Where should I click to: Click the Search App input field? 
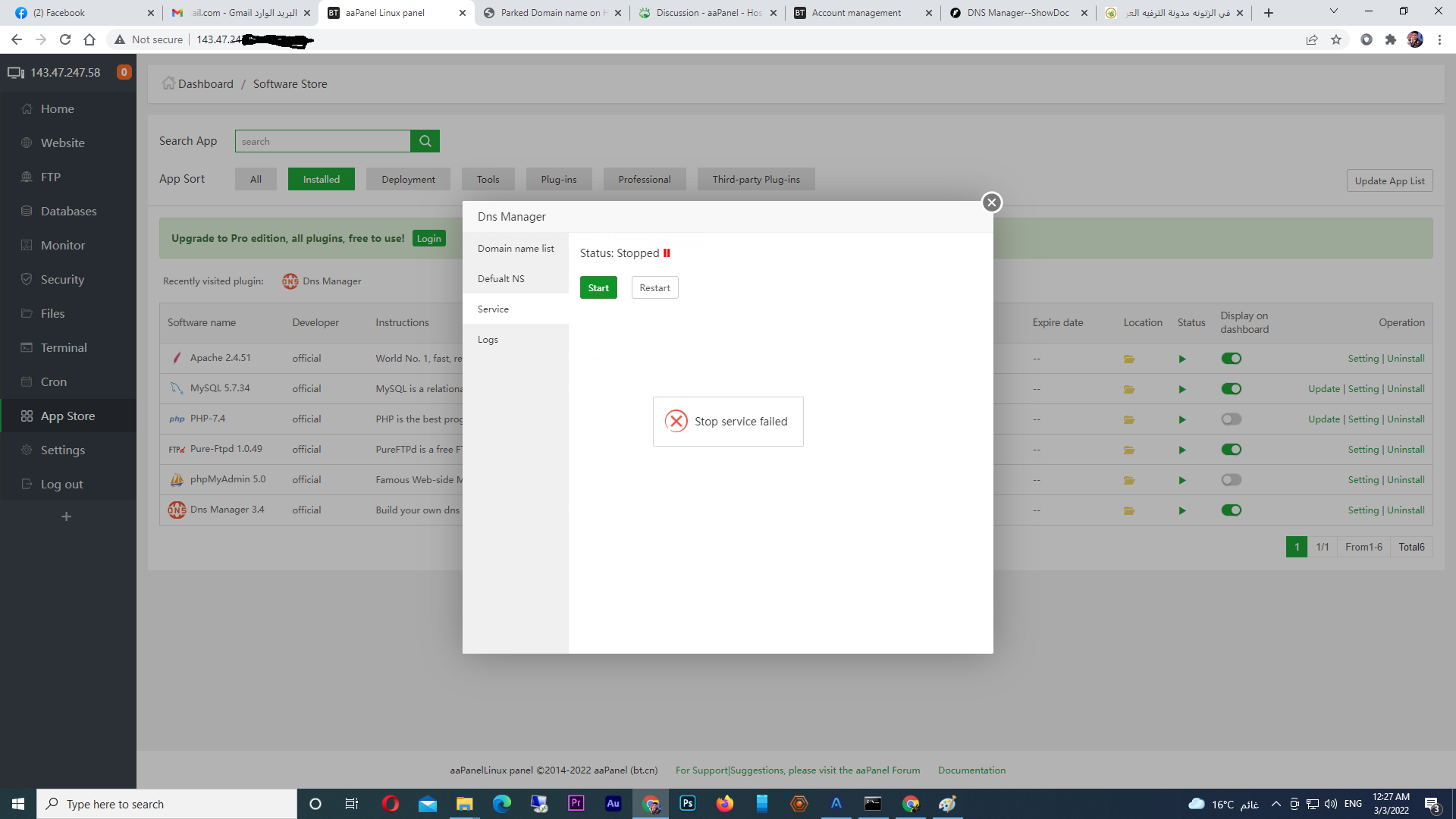click(x=322, y=141)
